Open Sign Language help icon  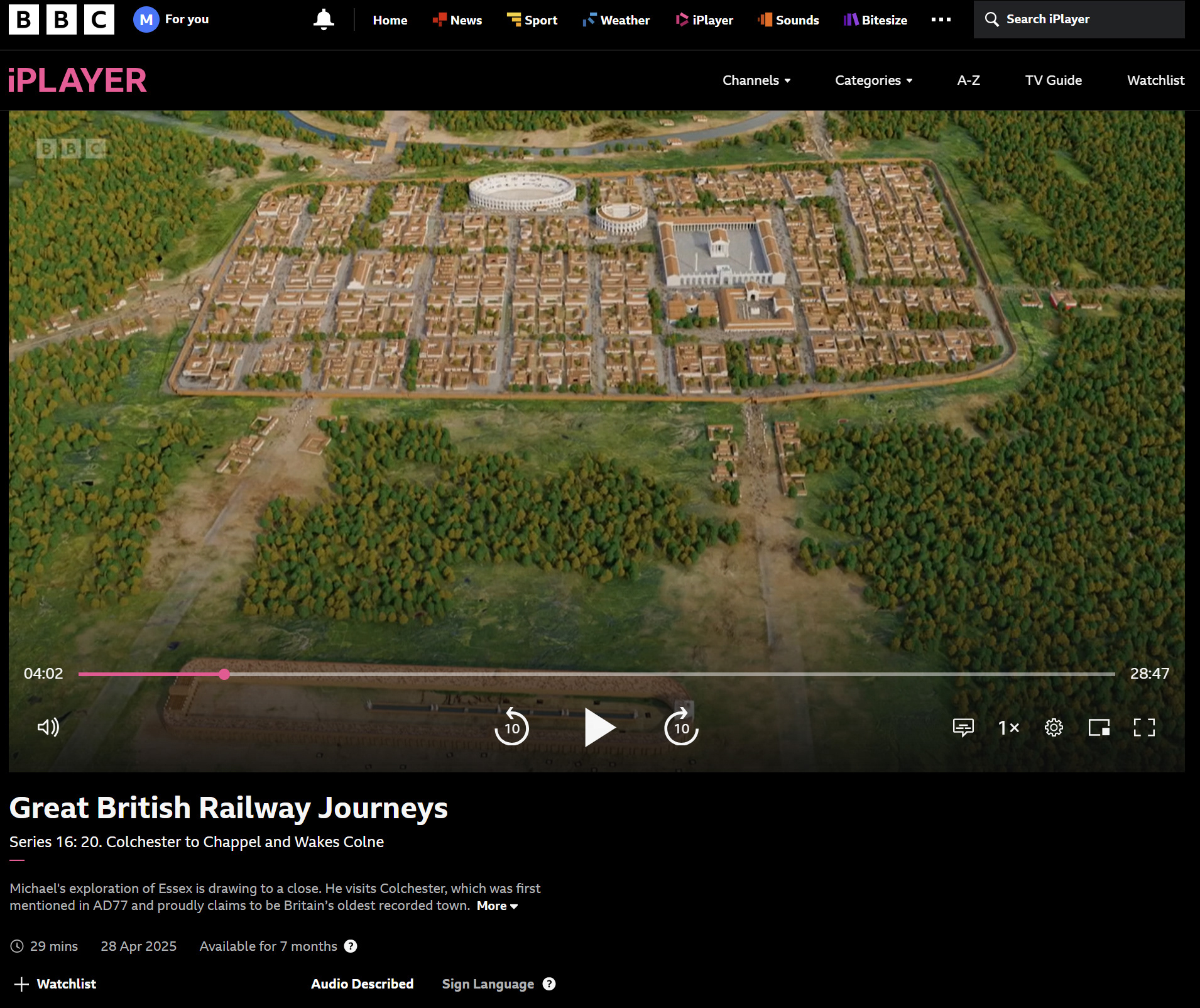coord(549,984)
